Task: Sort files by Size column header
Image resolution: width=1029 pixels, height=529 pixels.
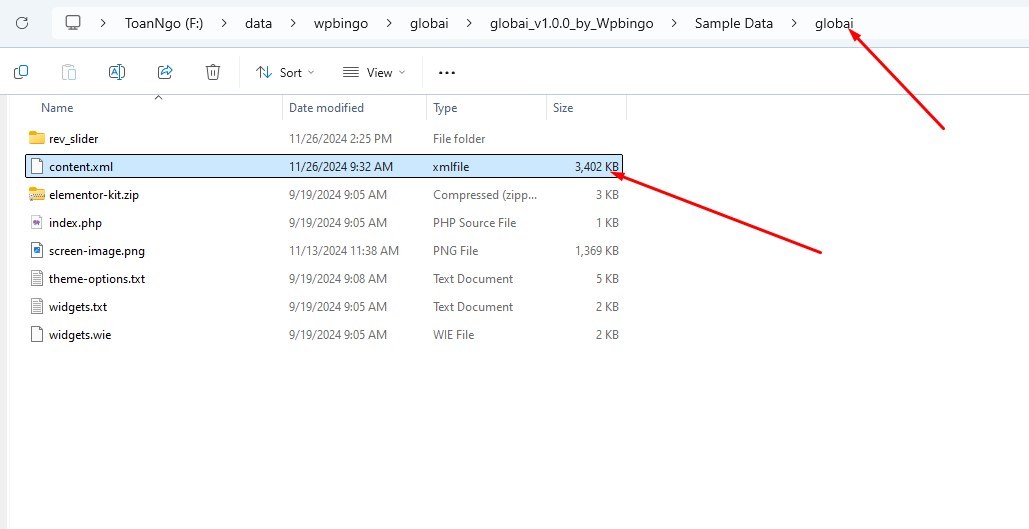Action: (x=563, y=108)
